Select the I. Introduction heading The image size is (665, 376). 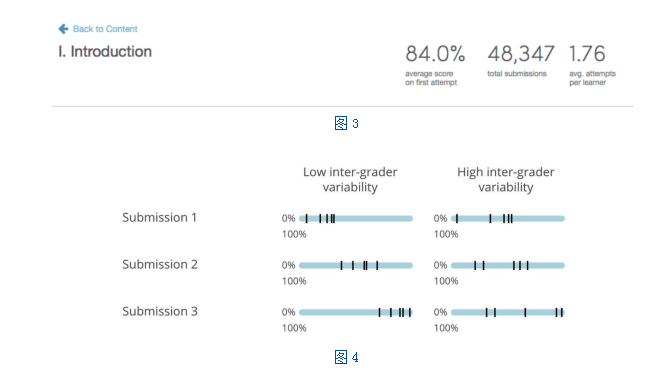[105, 52]
